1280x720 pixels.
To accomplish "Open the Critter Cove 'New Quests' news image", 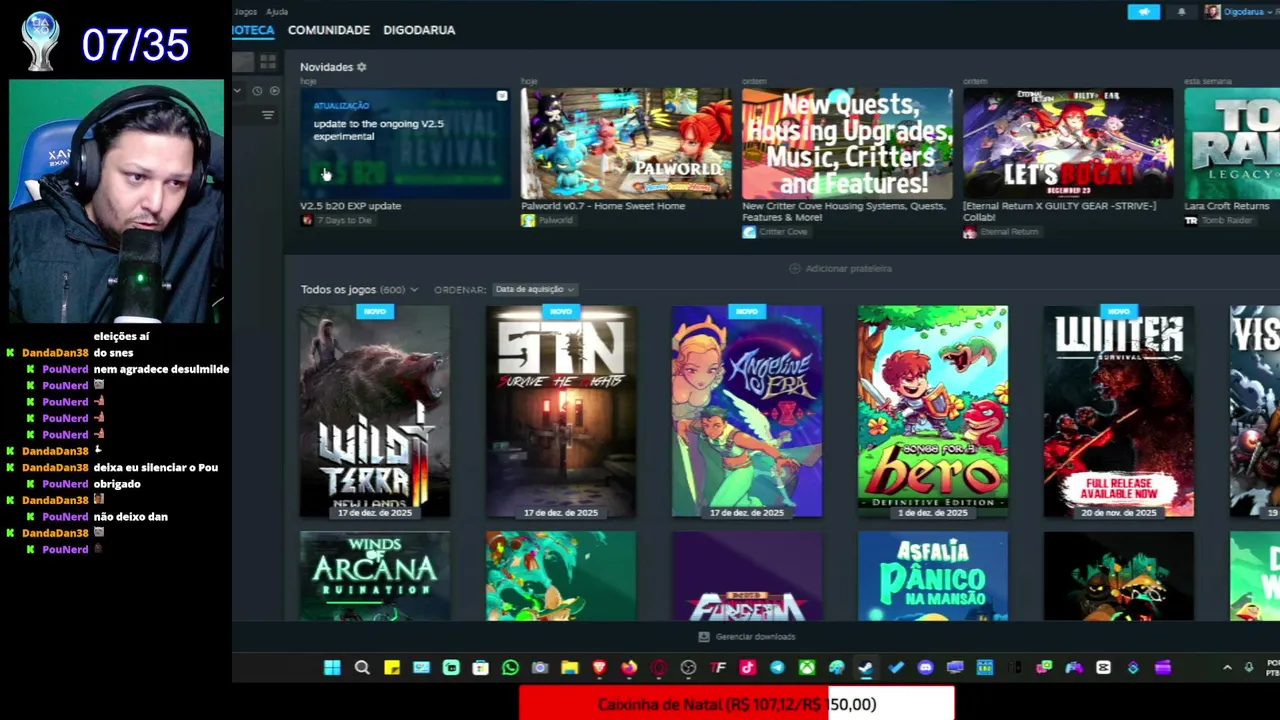I will pyautogui.click(x=847, y=143).
